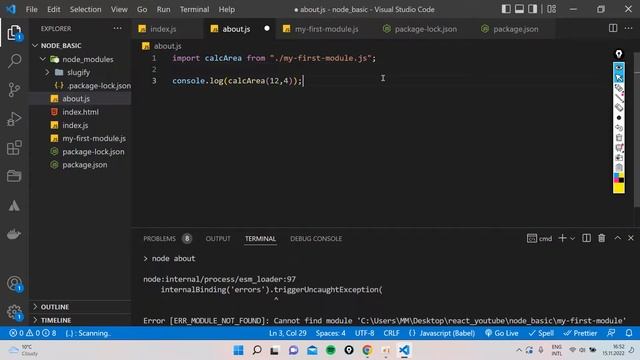Switch to the PROBLEMS panel tab
The height and width of the screenshot is (360, 640).
pyautogui.click(x=167, y=238)
